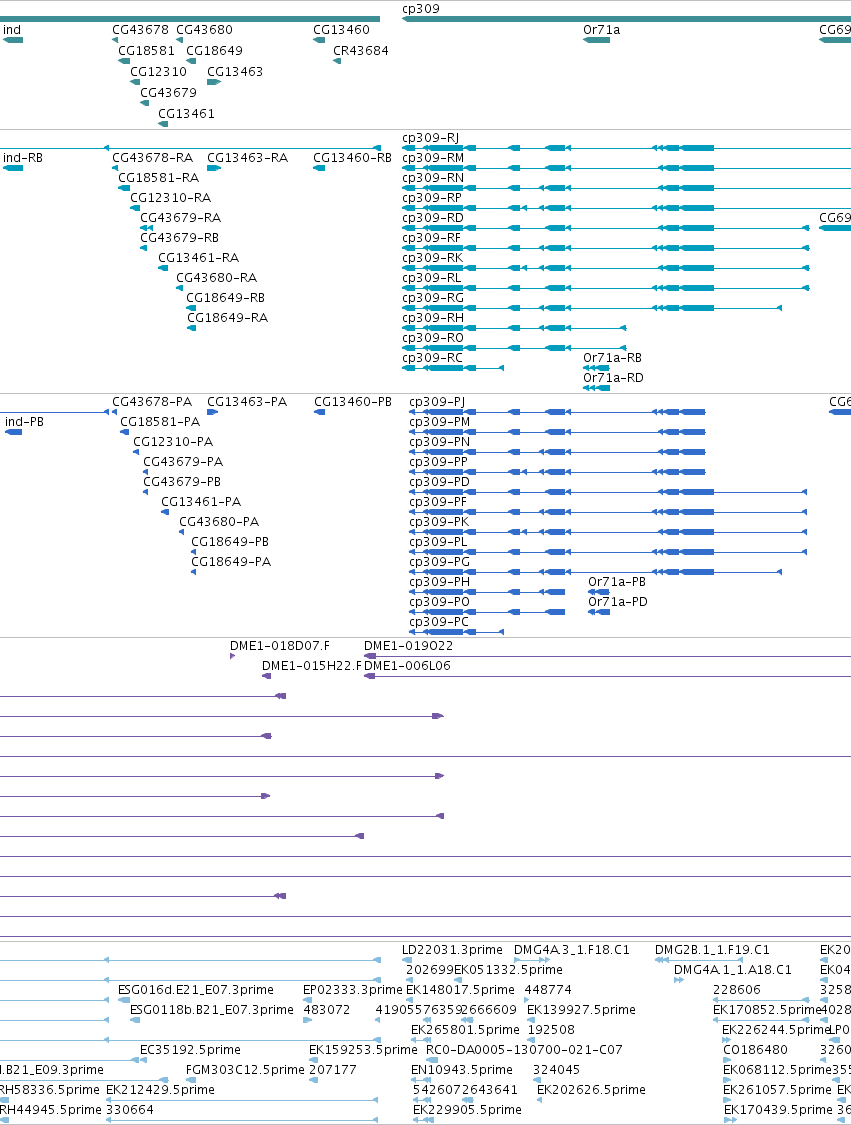Select gene CG13461
Screen dimensions: 851x1125
pos(187,113)
